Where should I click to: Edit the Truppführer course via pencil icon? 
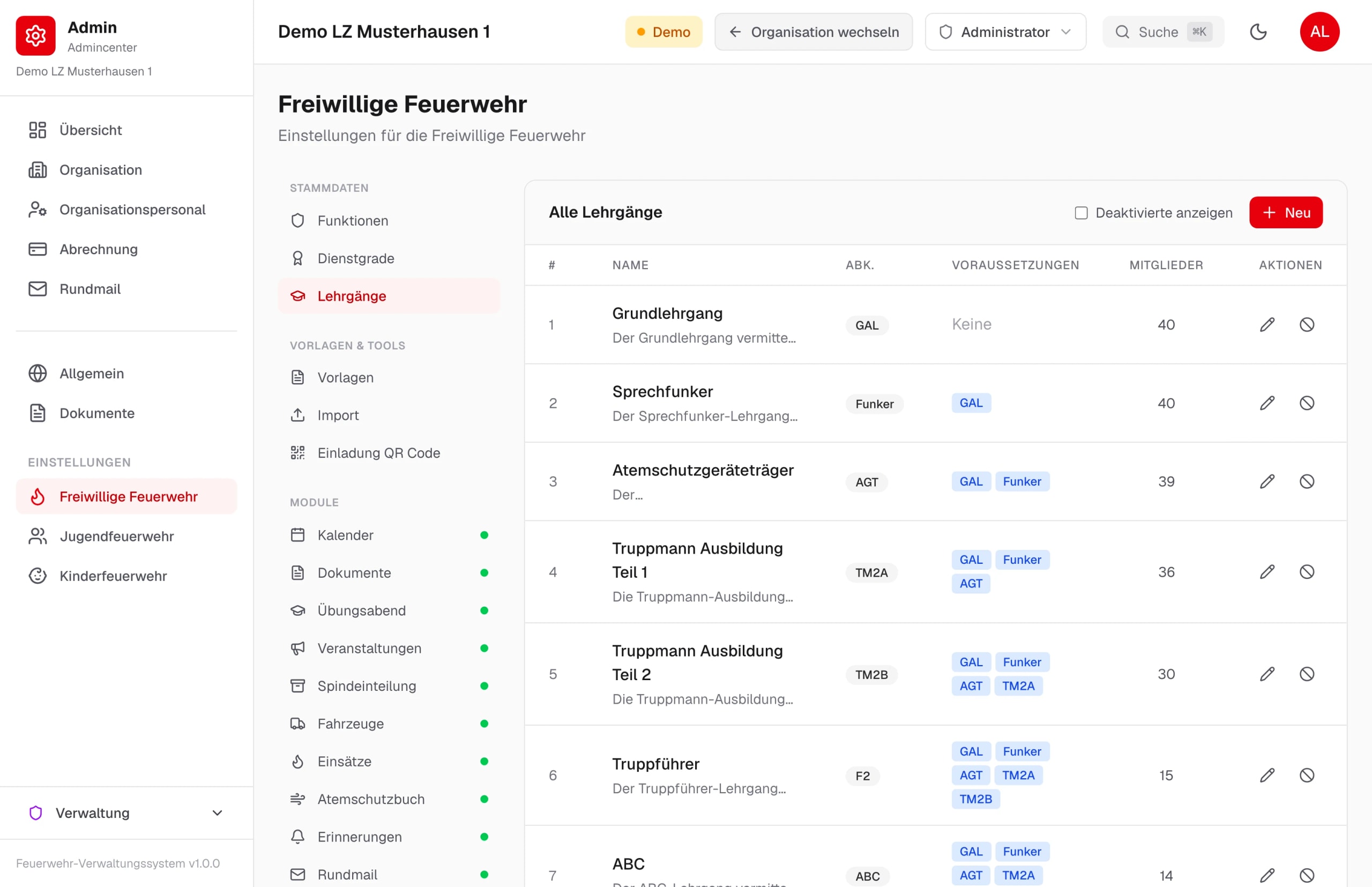pyautogui.click(x=1266, y=776)
